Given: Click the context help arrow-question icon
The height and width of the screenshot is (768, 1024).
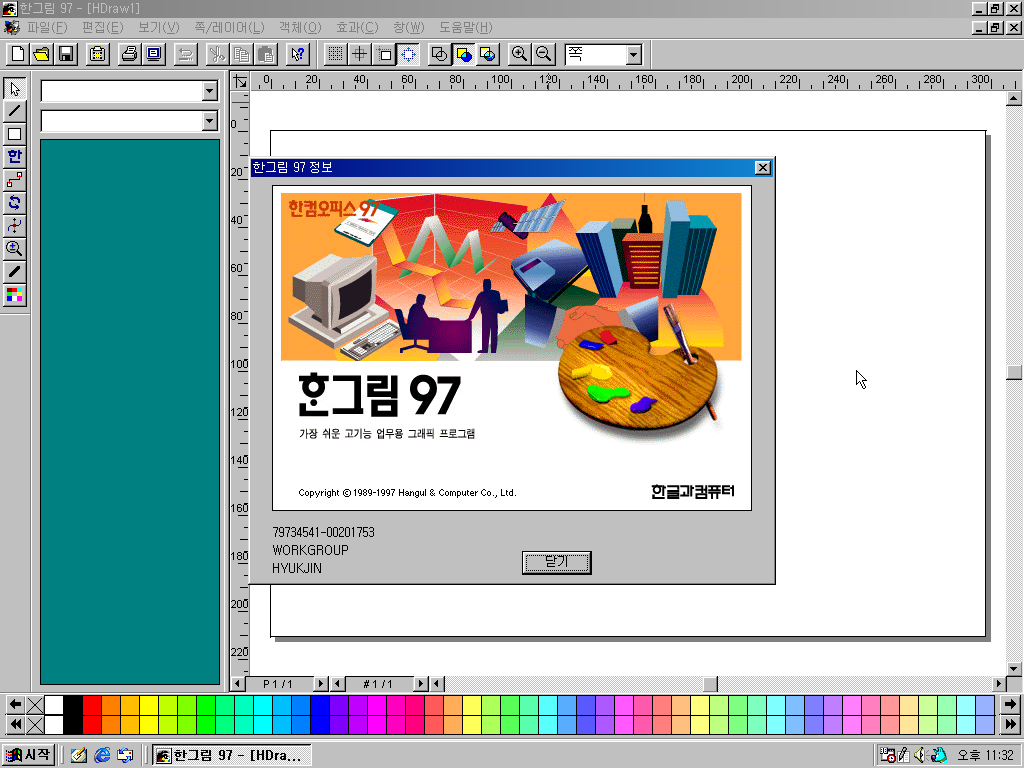Looking at the screenshot, I should pyautogui.click(x=297, y=54).
